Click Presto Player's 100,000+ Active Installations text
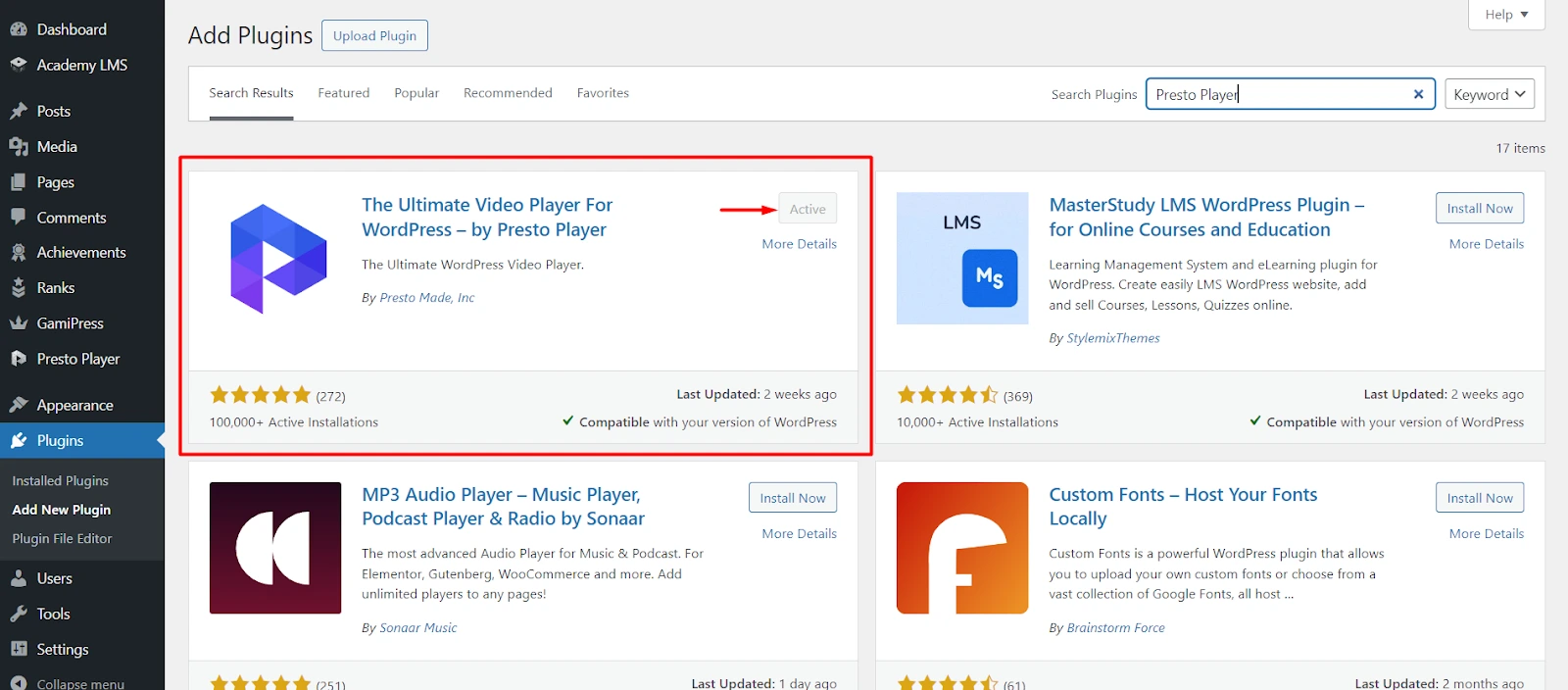1568x690 pixels. 294,422
